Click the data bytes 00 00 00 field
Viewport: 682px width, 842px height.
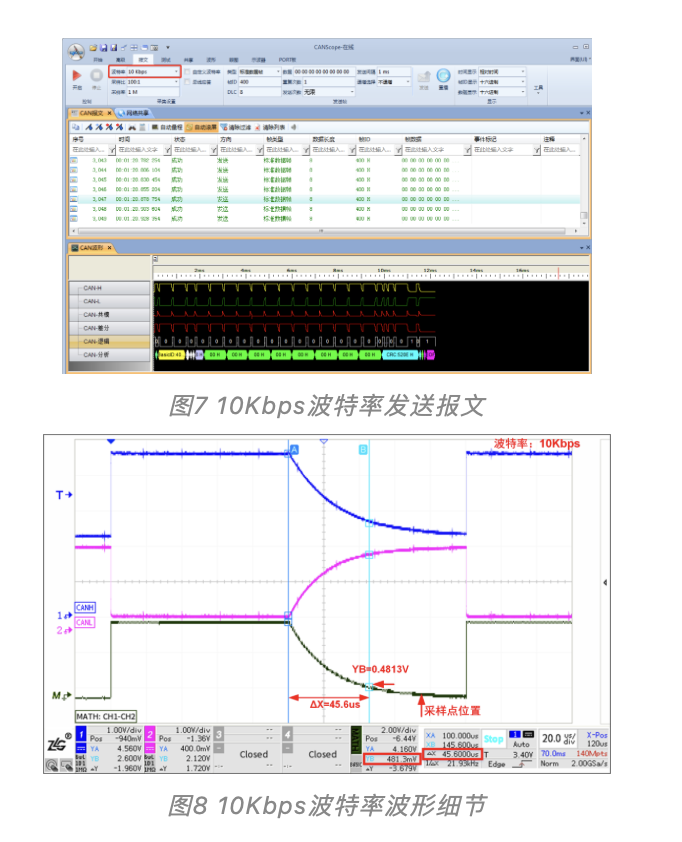324,71
